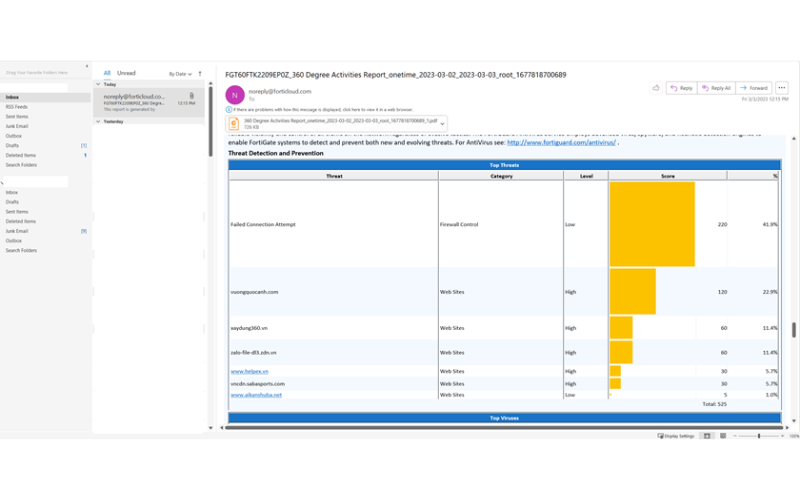Click the message list vertical scrollbar
Viewport: 800px width, 500px height.
coord(211,122)
